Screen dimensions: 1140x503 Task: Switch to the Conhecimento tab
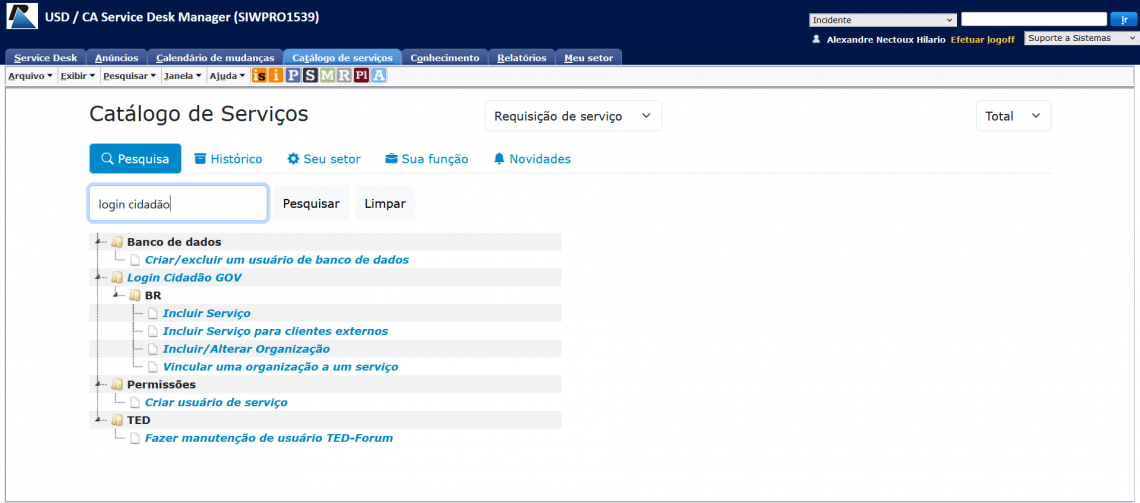(x=444, y=58)
